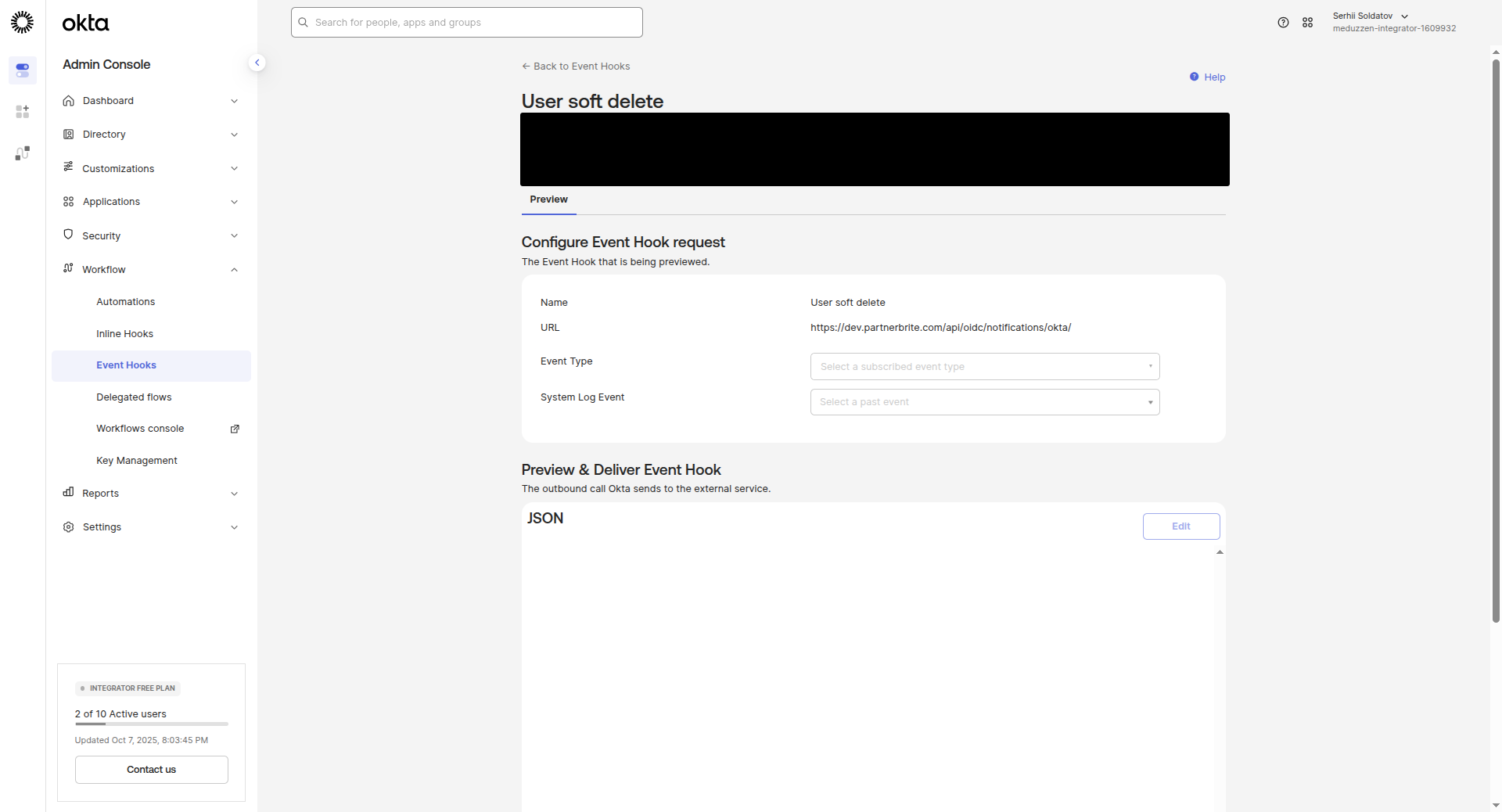Open the help question mark icon in header
1502x812 pixels.
point(1283,23)
